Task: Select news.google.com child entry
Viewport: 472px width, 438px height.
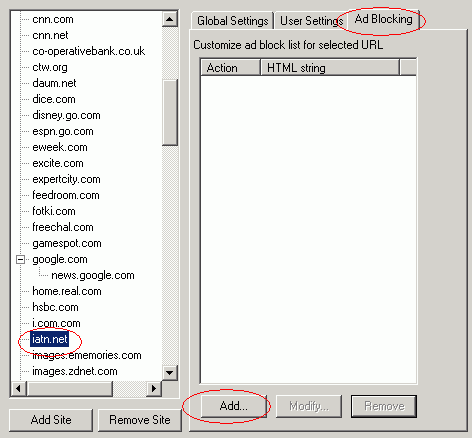Action: click(93, 275)
